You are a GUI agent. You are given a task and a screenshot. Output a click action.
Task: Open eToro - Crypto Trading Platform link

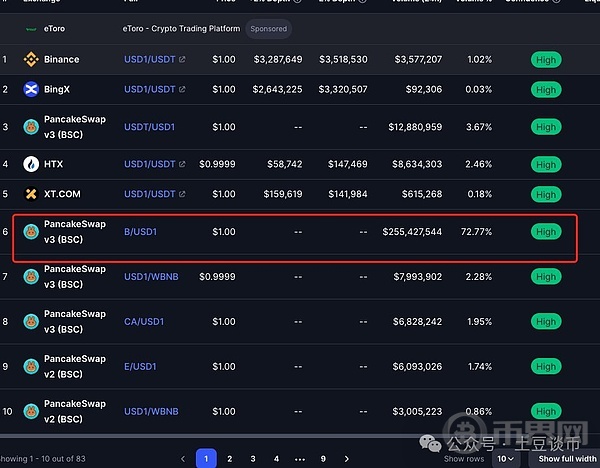(181, 29)
